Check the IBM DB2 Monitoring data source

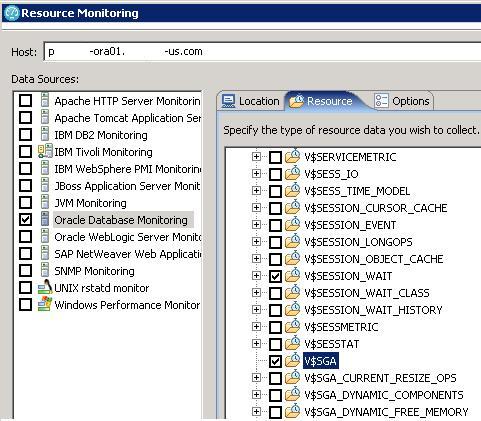tap(26, 135)
